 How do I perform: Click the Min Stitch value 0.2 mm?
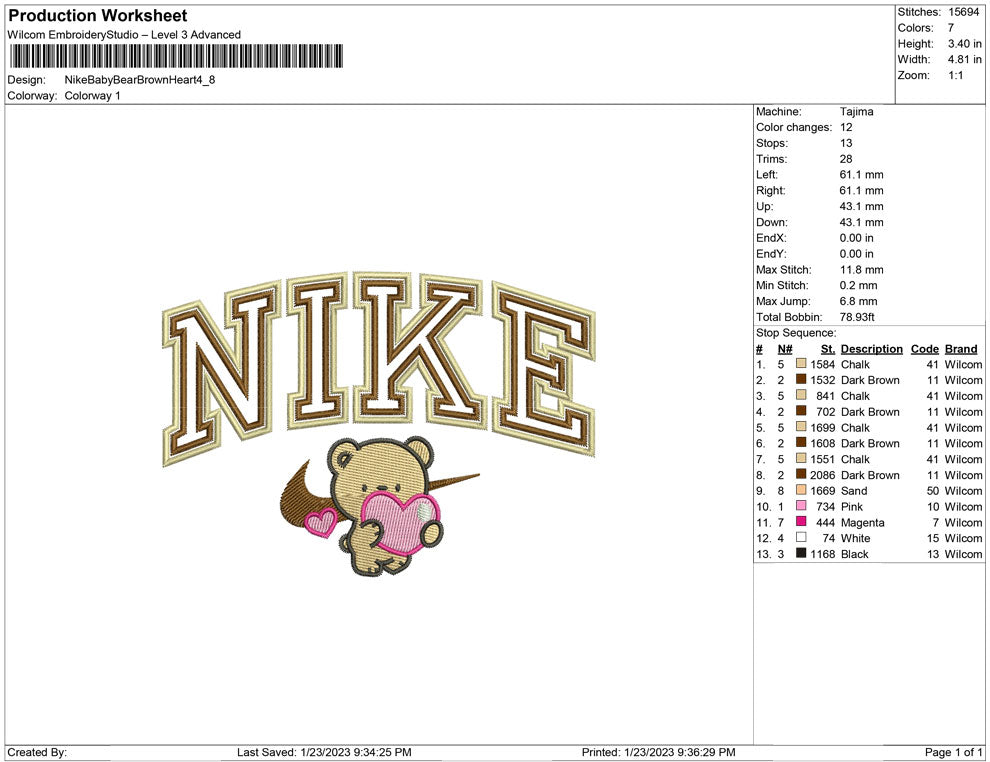[x=858, y=285]
